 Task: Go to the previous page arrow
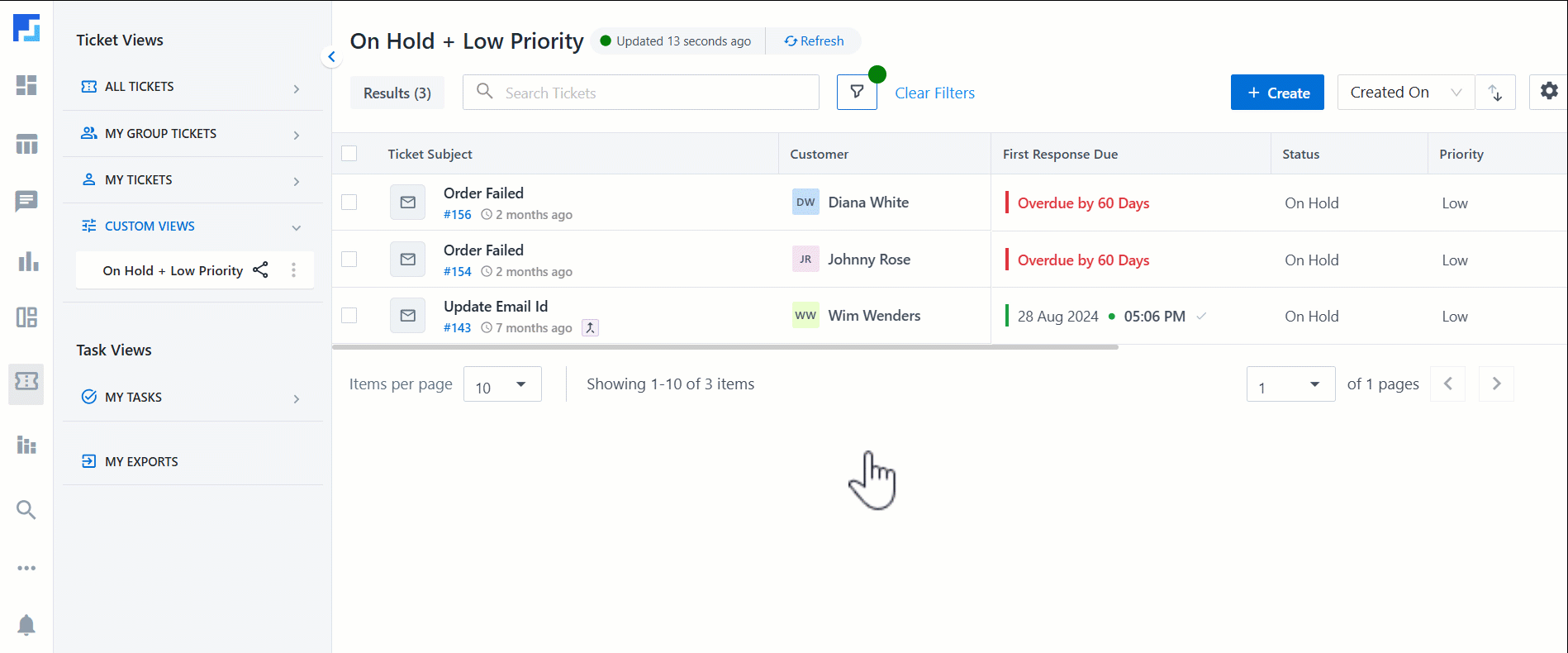1448,384
